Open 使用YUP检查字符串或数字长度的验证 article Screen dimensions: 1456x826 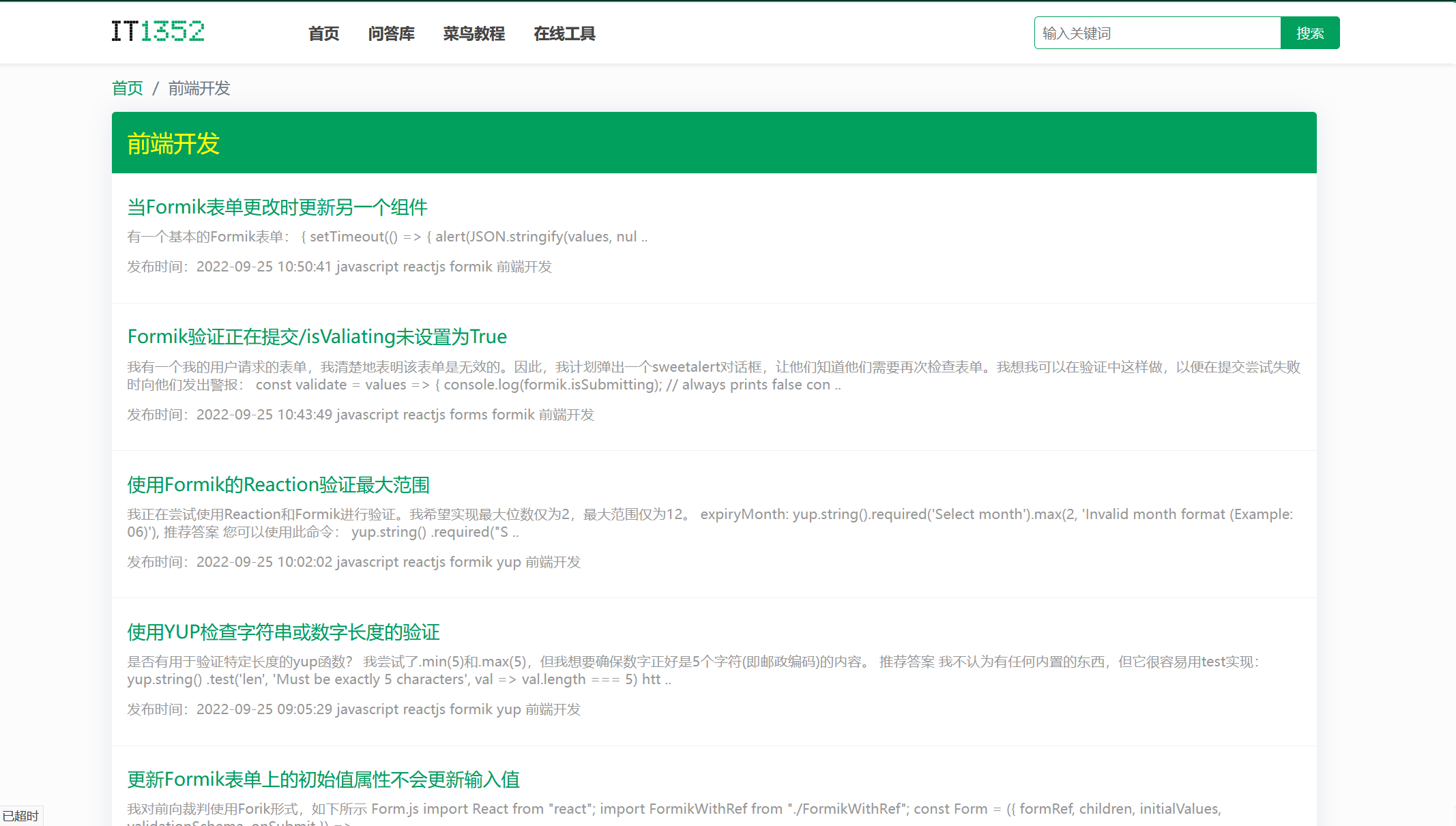coord(283,632)
